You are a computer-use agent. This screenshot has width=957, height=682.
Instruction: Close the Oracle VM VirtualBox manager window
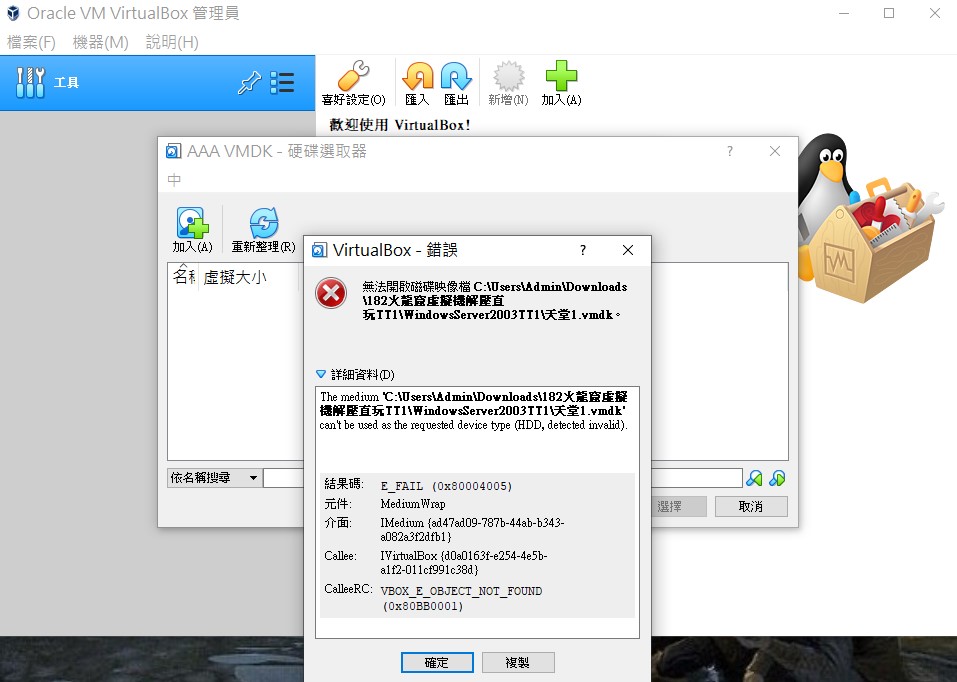point(934,13)
